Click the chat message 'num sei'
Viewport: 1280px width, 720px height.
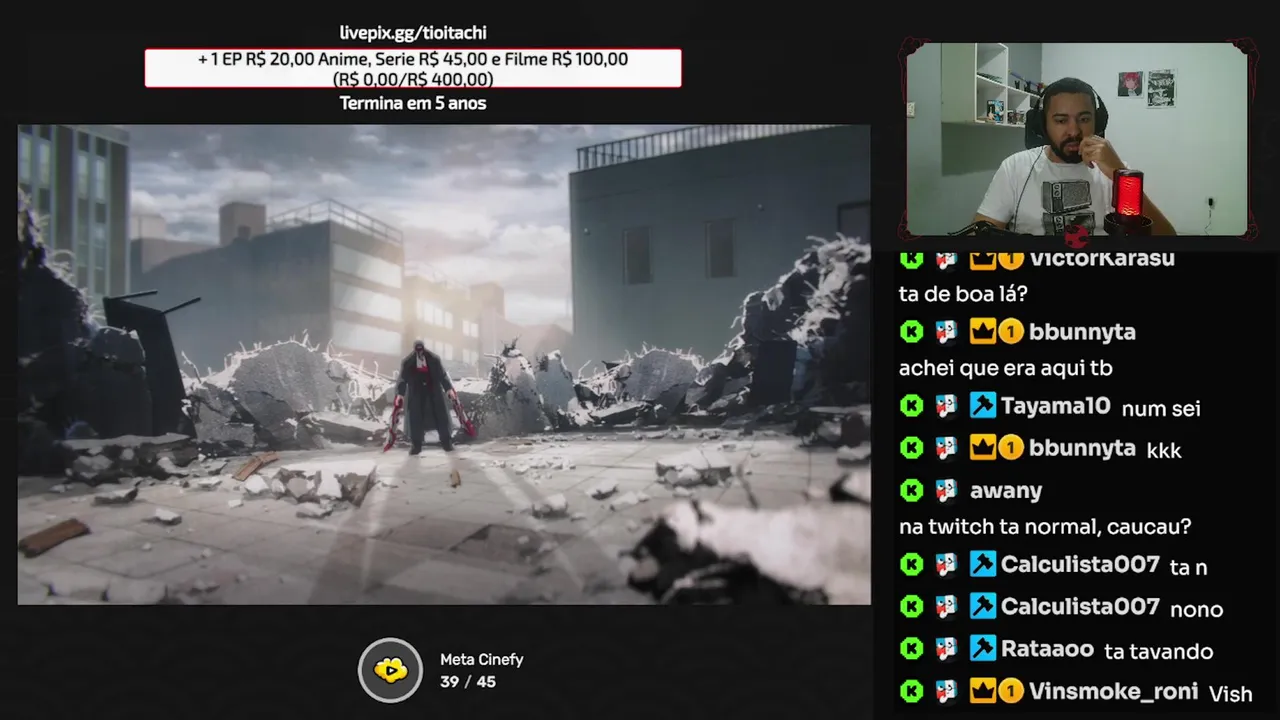click(x=1161, y=408)
